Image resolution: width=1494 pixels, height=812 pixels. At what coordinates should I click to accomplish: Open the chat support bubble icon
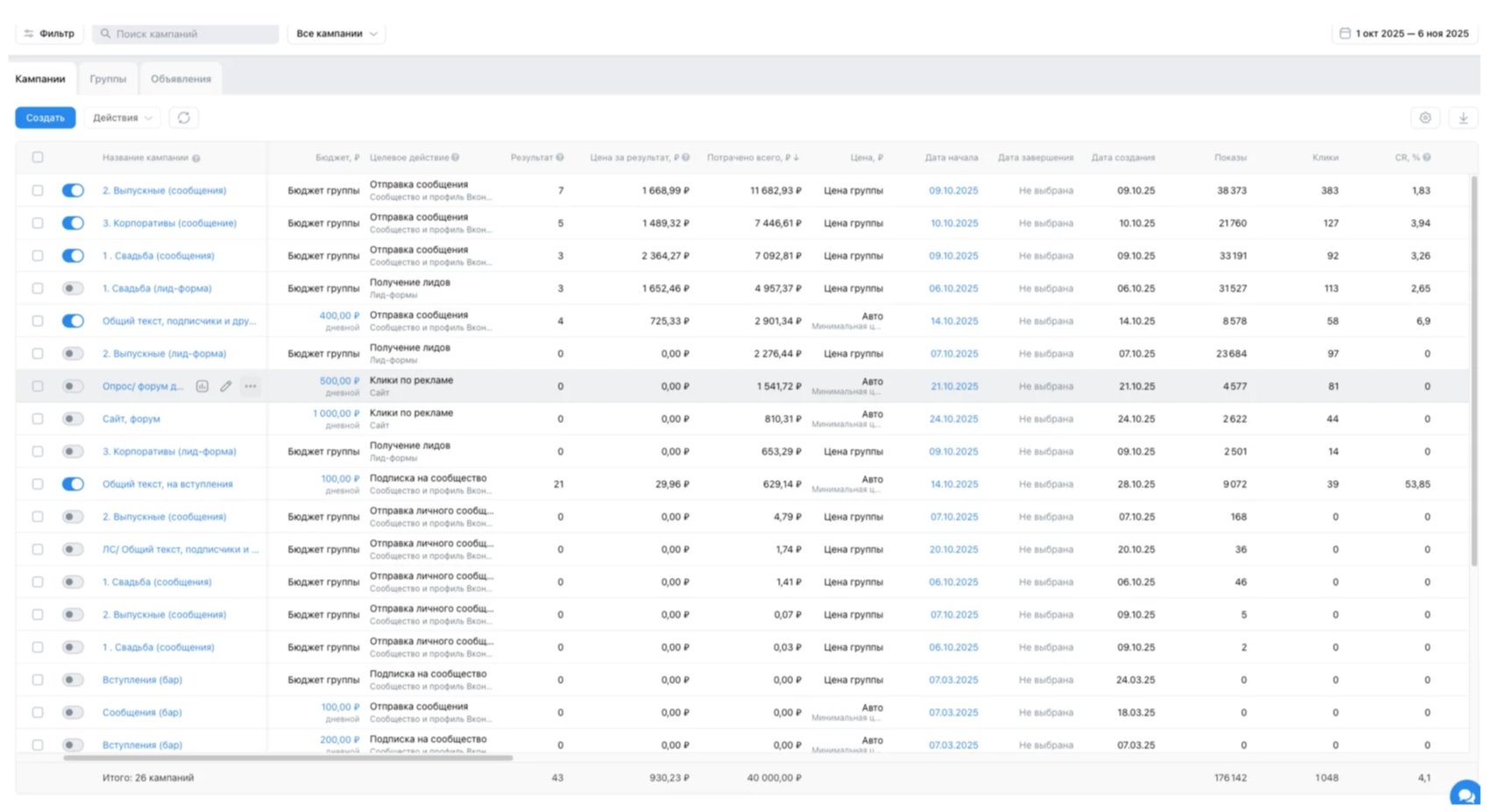pos(1464,794)
